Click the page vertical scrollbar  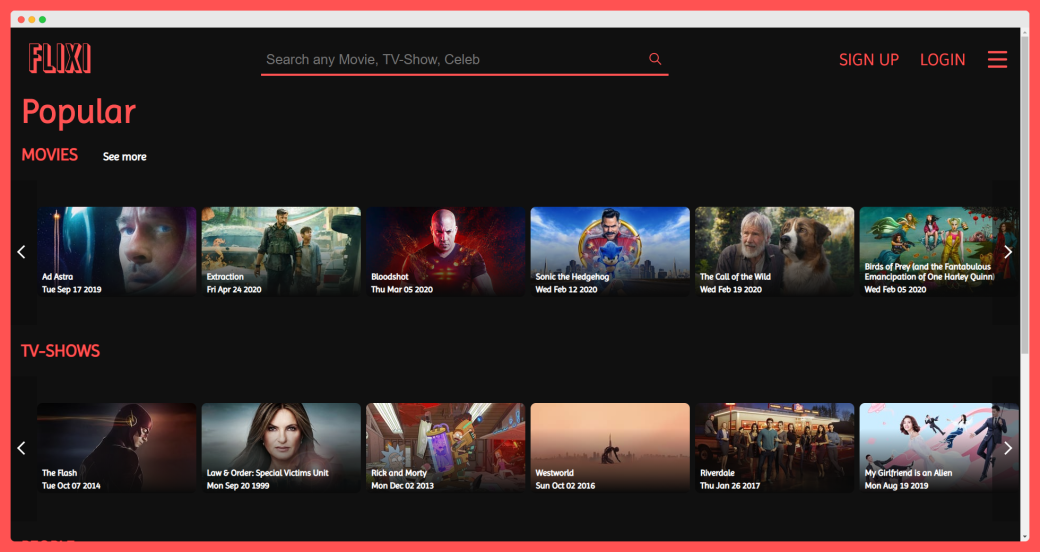pos(1024,200)
